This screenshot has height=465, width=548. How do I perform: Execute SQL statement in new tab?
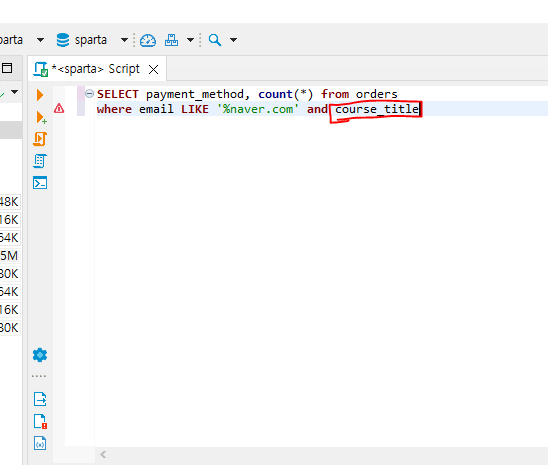coord(41,117)
